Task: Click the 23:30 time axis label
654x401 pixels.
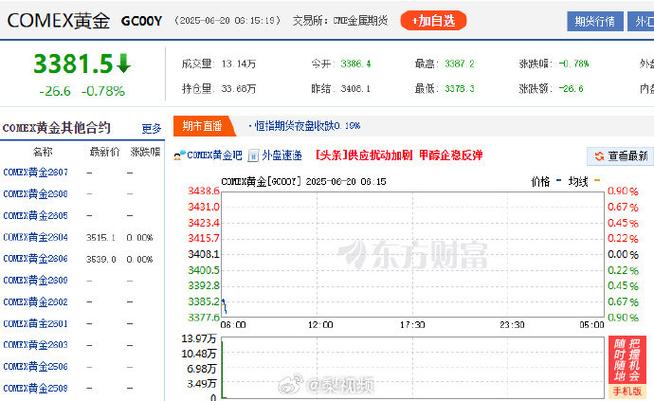Action: [512, 325]
